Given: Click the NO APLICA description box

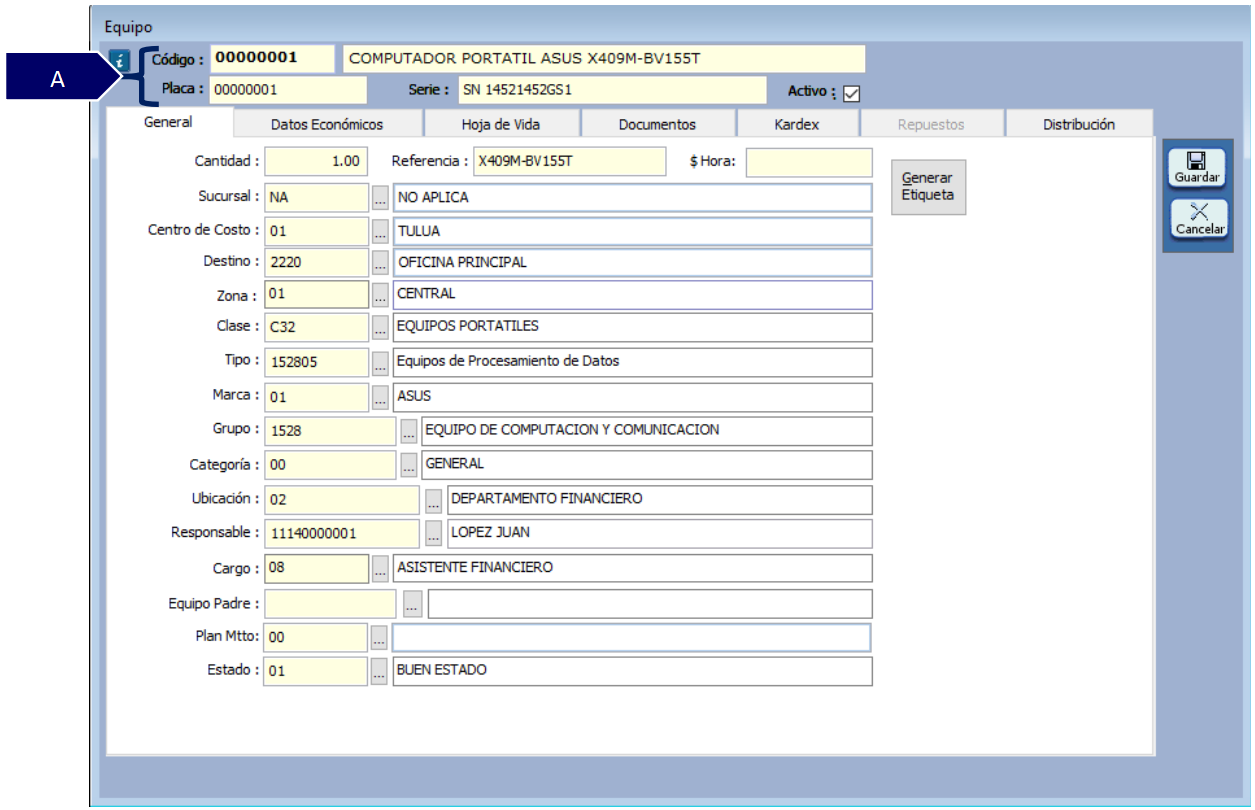Looking at the screenshot, I should tap(632, 198).
